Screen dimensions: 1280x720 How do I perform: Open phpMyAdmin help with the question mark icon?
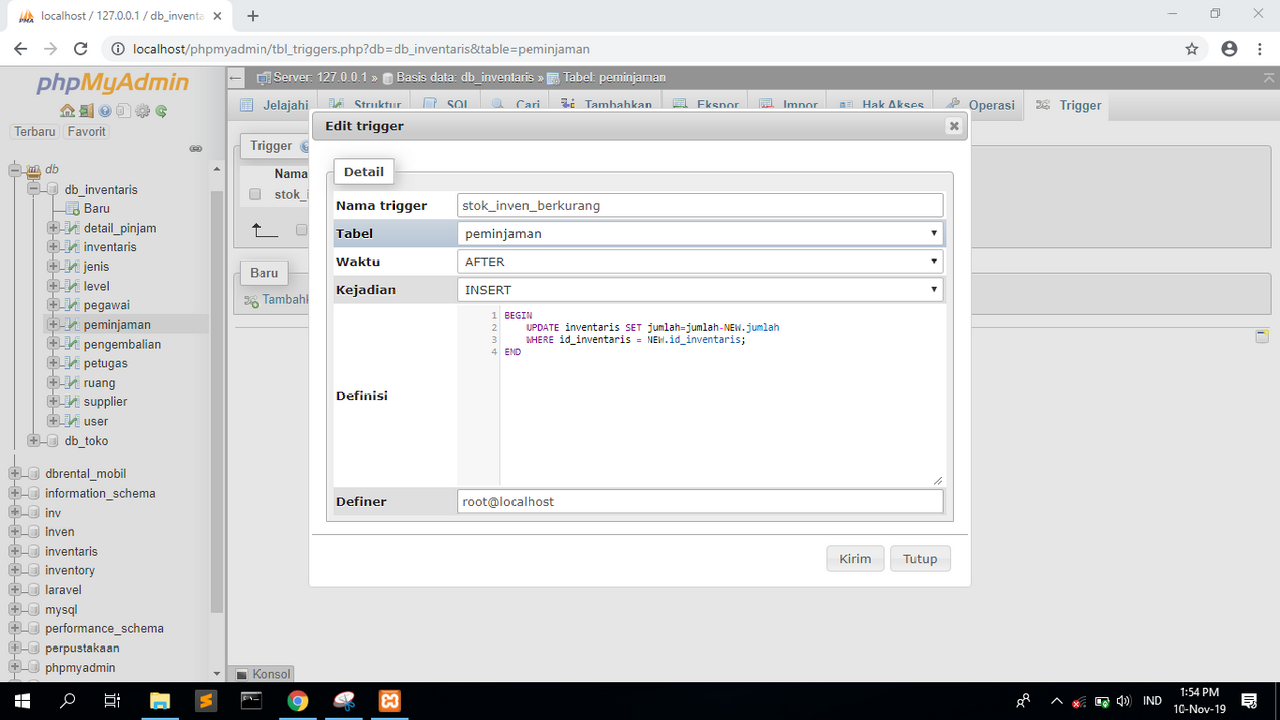pos(105,110)
